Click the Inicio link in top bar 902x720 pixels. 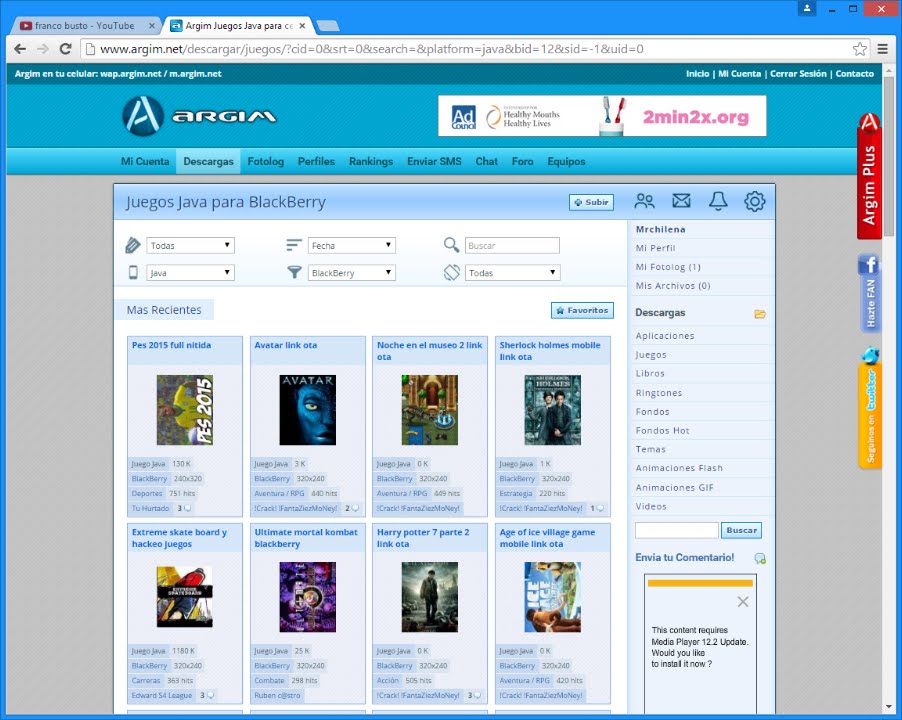(x=697, y=74)
